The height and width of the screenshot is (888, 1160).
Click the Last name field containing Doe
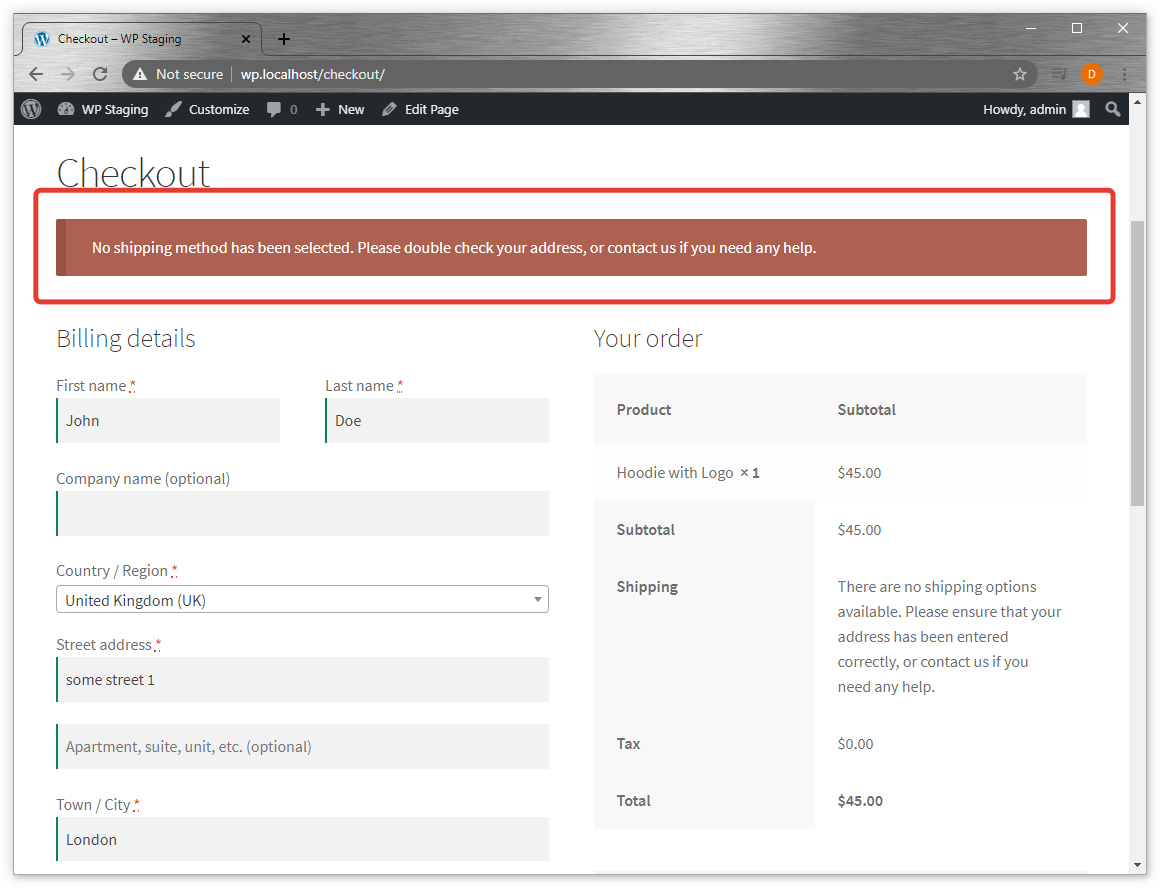tap(436, 420)
